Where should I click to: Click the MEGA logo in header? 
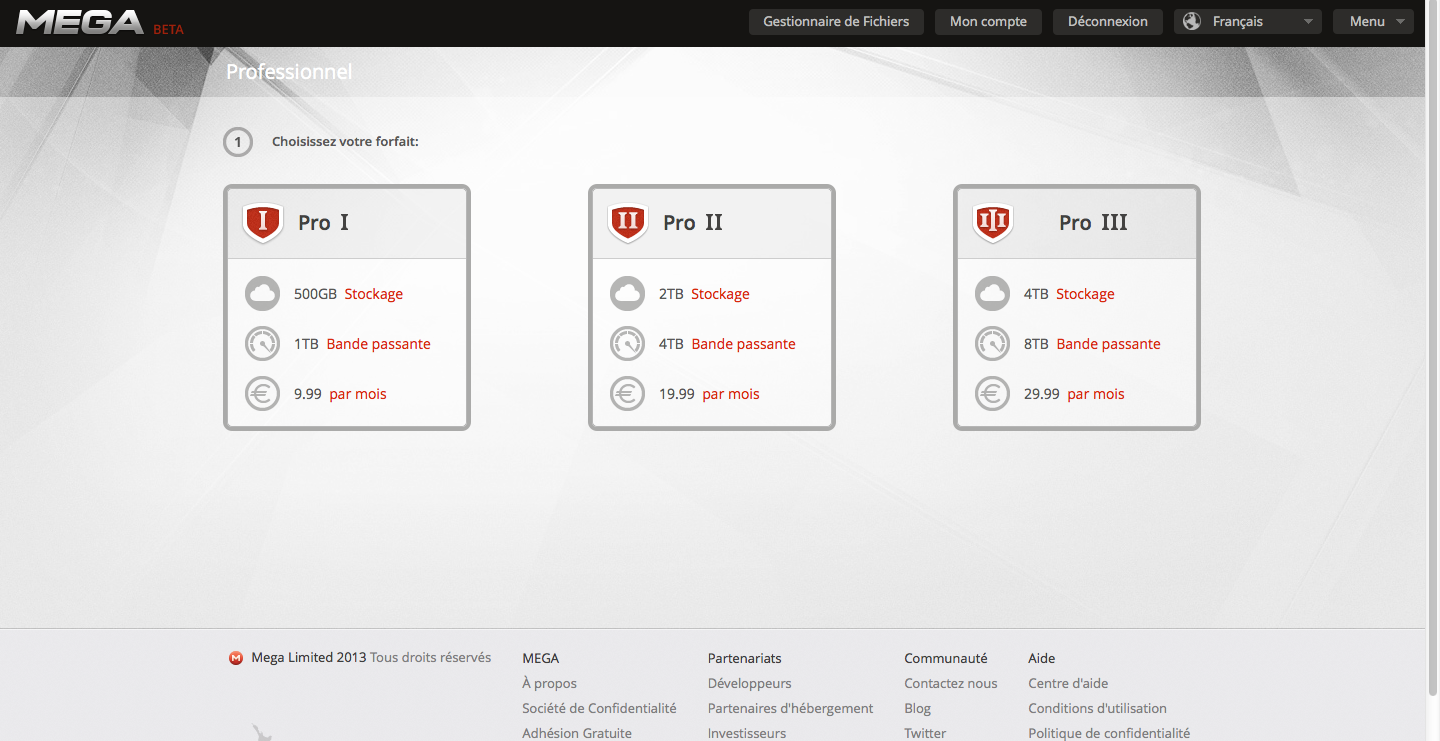click(80, 22)
